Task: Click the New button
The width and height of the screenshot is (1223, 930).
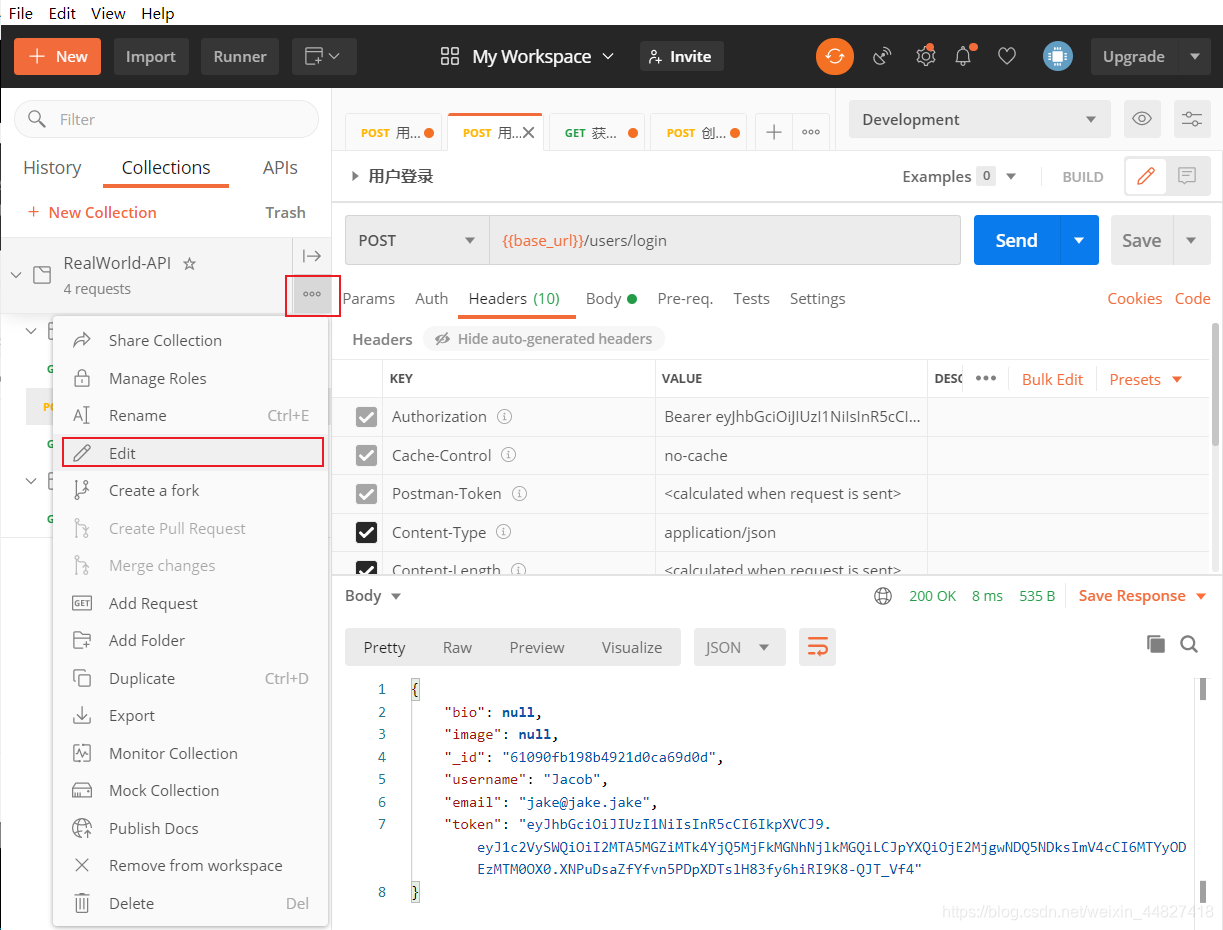Action: click(58, 56)
